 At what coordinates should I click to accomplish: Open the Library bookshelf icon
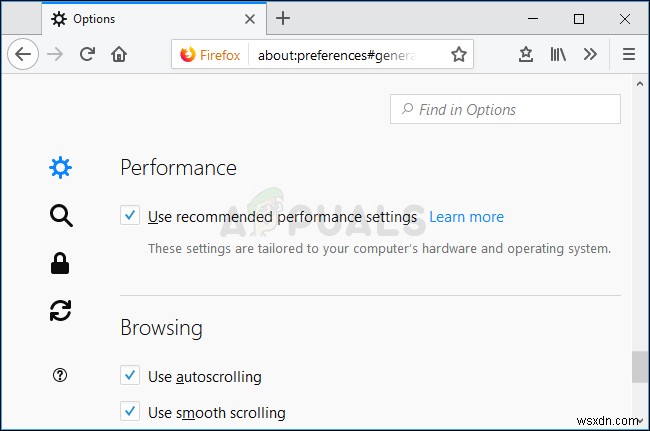tap(558, 55)
